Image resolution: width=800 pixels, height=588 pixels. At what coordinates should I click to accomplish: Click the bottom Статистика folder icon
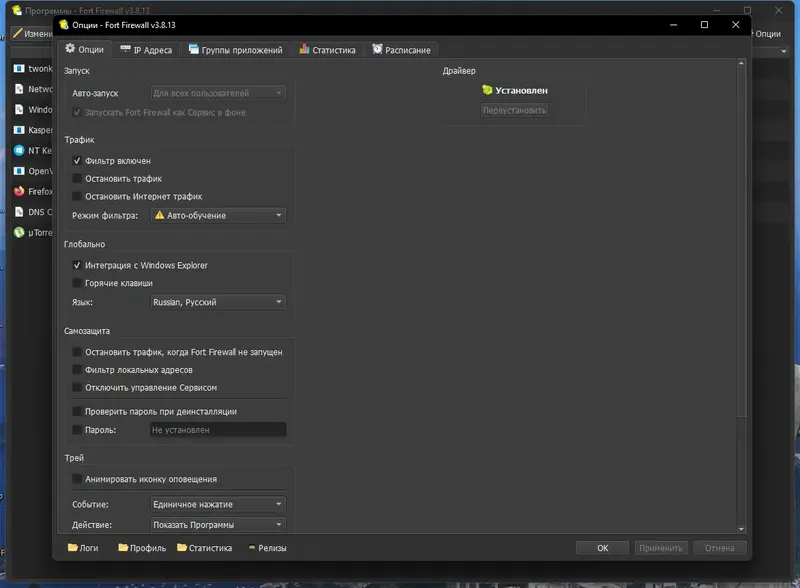182,547
